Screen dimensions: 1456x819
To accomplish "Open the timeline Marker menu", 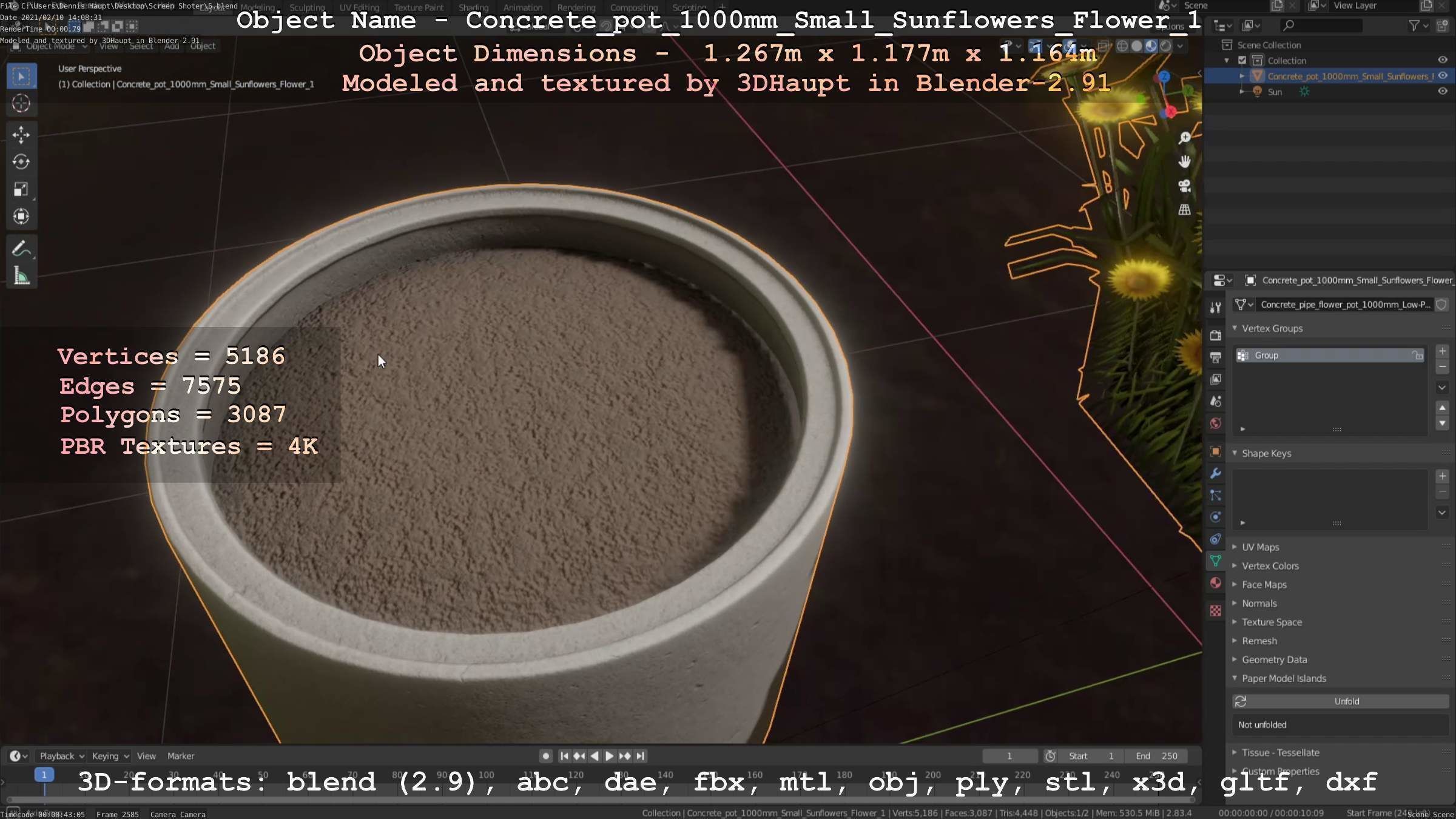I will coord(181,756).
